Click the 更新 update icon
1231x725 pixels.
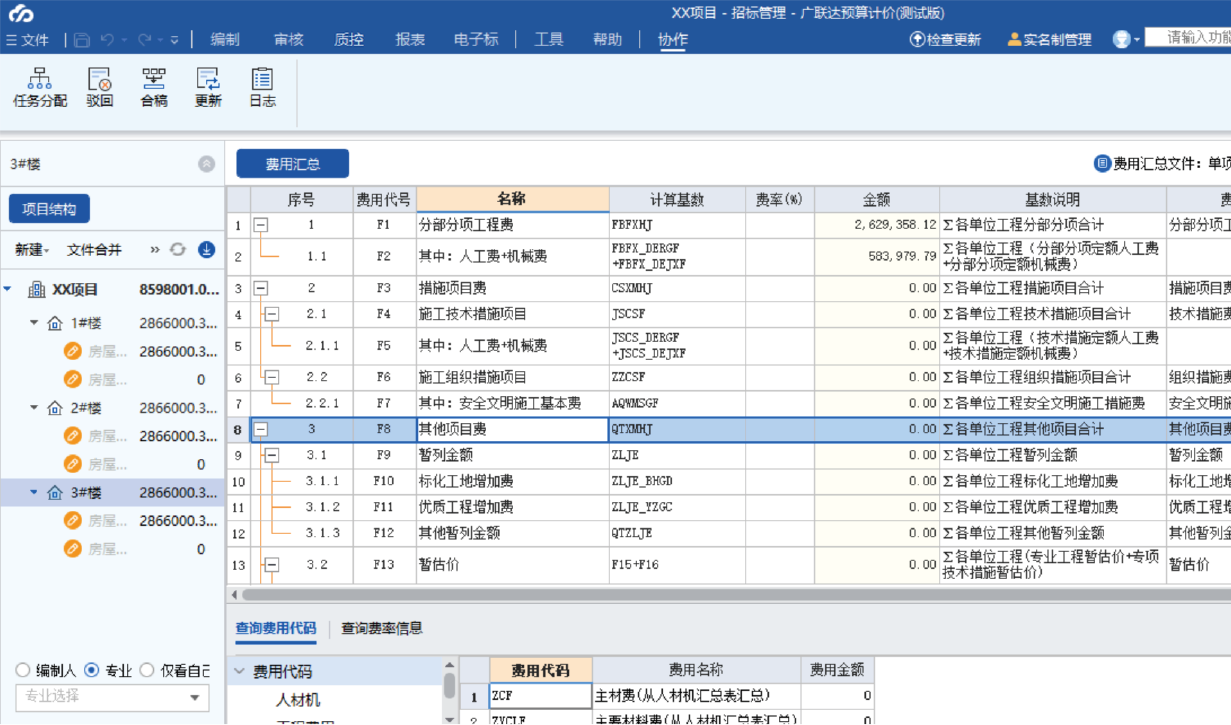[208, 79]
